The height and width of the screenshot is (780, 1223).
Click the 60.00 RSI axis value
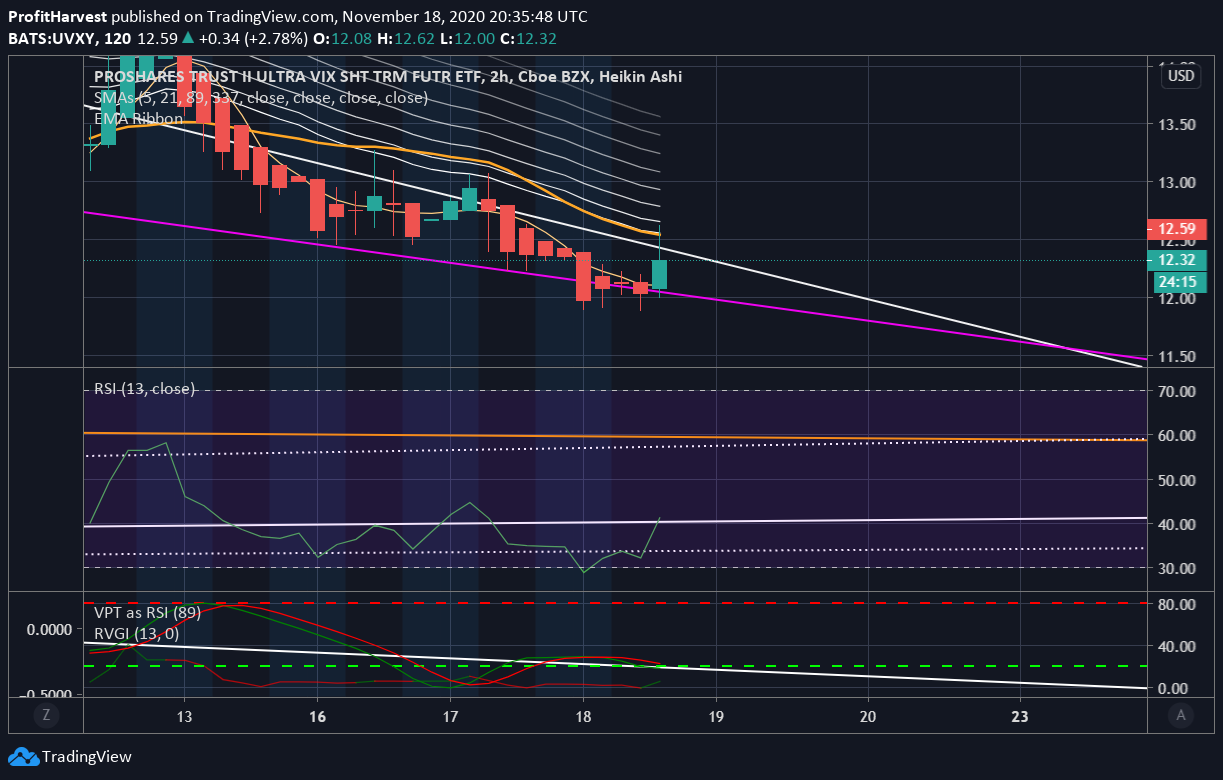[1177, 435]
